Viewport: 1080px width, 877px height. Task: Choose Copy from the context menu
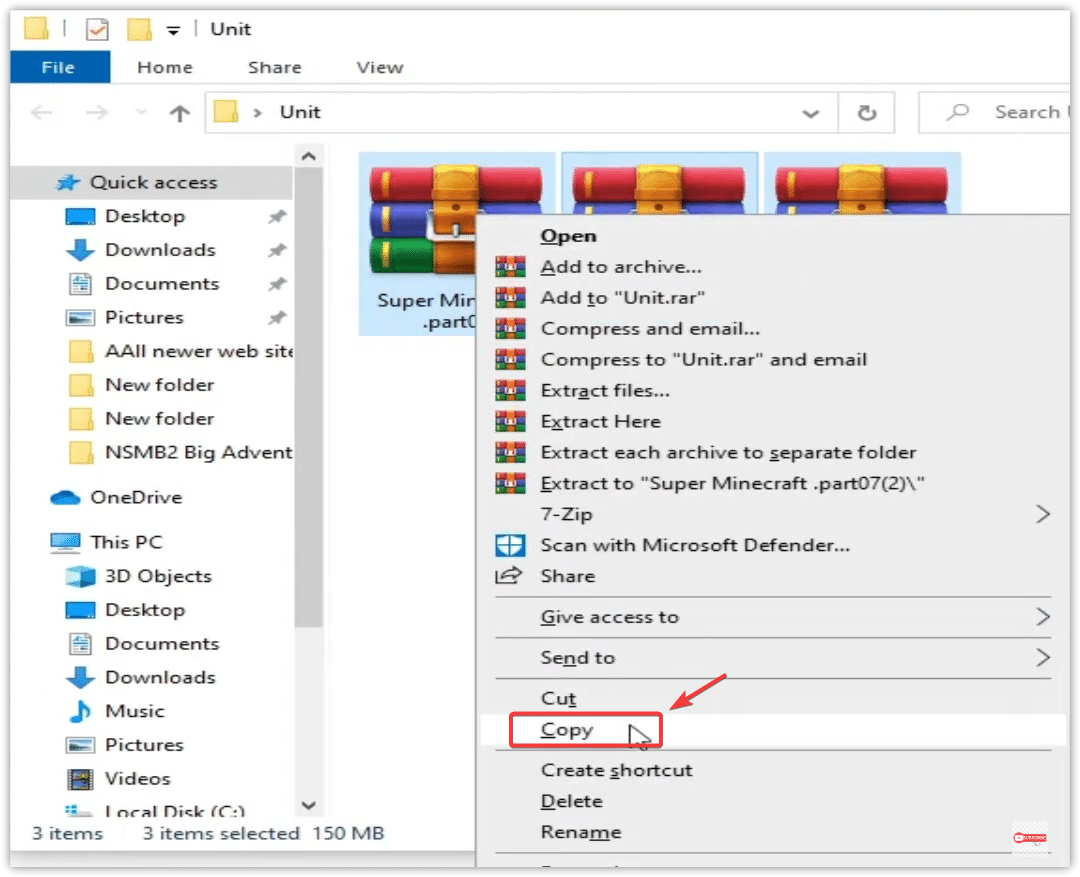point(567,730)
